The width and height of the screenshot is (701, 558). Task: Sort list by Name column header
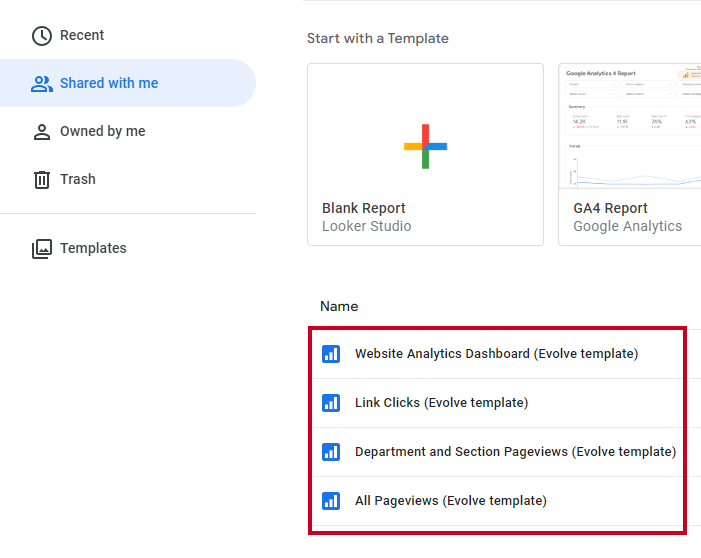pyautogui.click(x=339, y=306)
